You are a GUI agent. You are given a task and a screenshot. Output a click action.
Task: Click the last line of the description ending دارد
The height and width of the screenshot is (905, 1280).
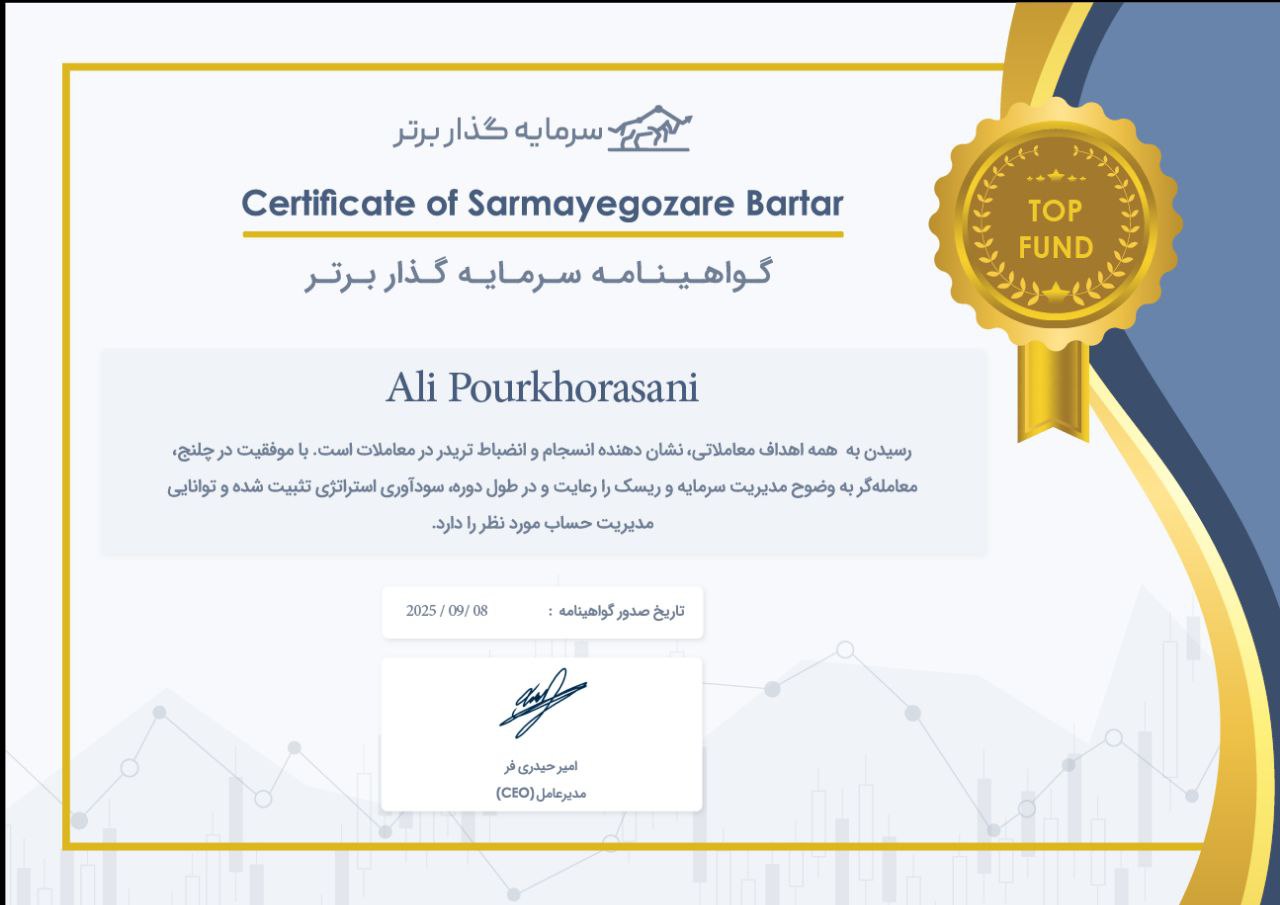pos(542,522)
